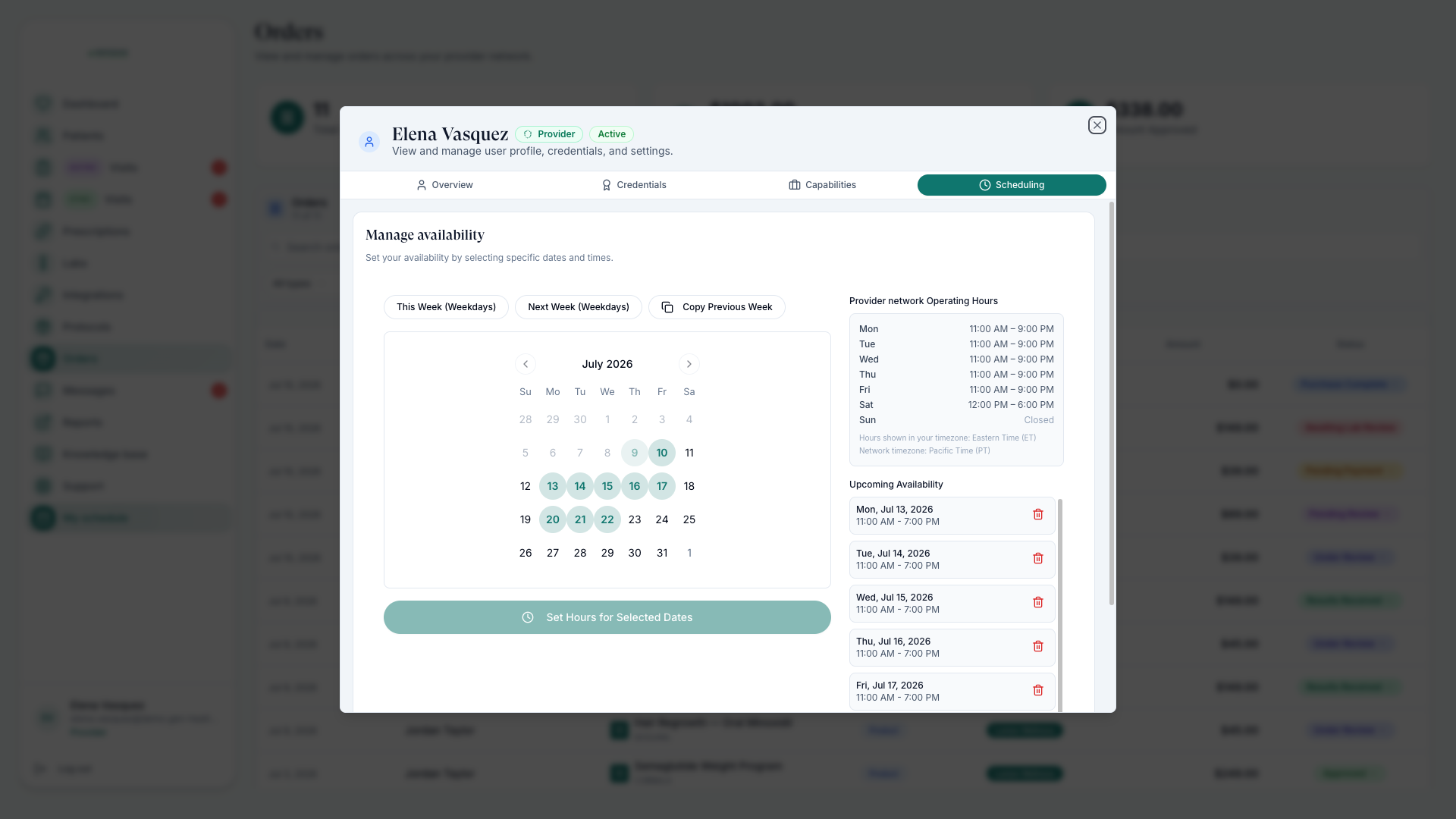1456x819 pixels.
Task: Deselect July 21 in the calendar
Action: pos(580,519)
